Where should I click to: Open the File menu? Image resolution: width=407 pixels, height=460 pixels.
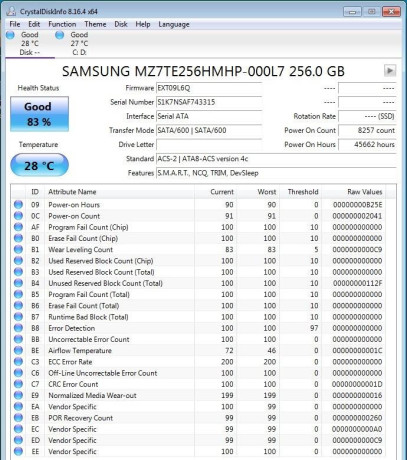(15, 24)
